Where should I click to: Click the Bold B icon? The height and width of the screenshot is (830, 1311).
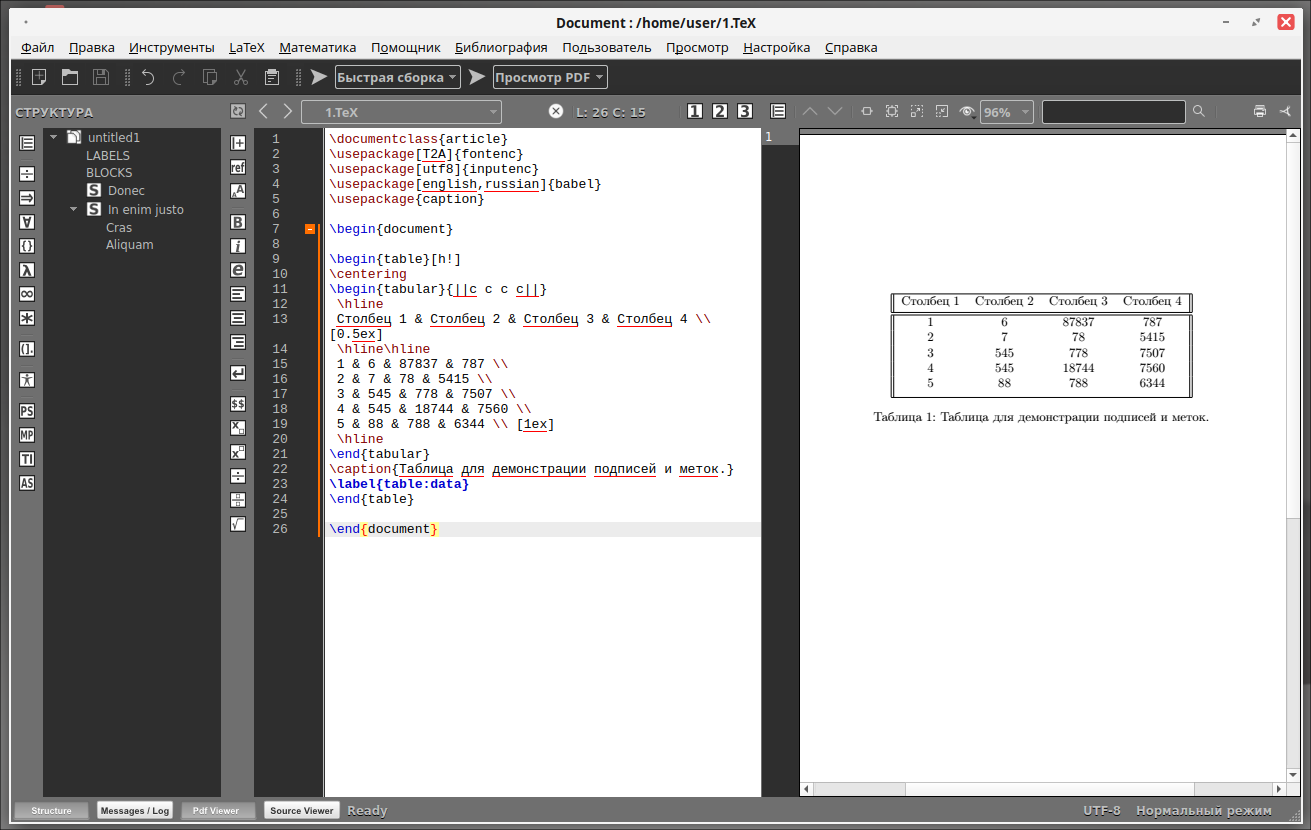point(238,221)
